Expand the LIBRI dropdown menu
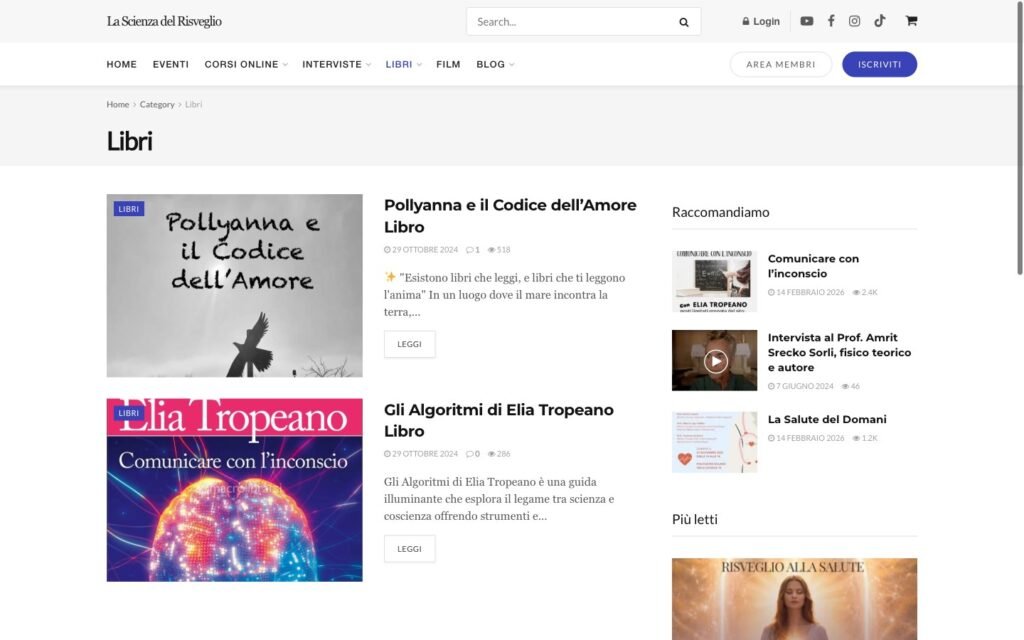Screen dimensions: 1024x640 [x=403, y=64]
